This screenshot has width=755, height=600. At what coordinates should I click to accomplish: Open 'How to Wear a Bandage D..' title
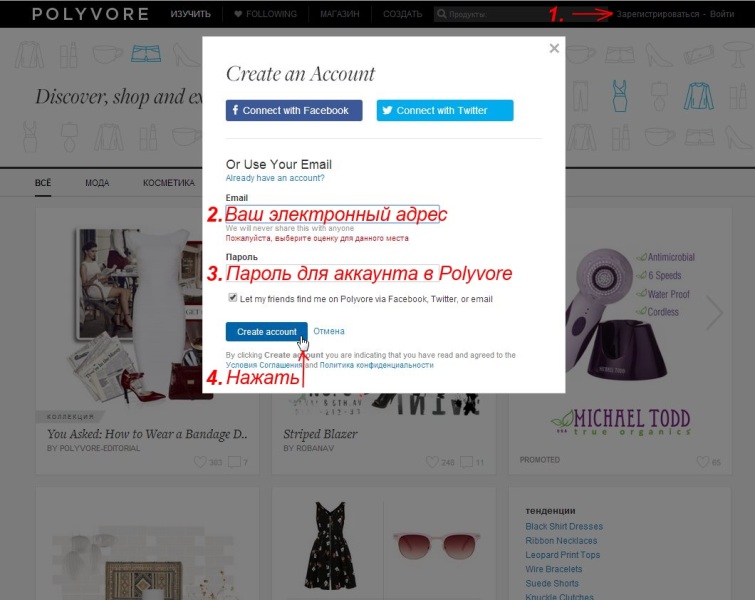(147, 434)
